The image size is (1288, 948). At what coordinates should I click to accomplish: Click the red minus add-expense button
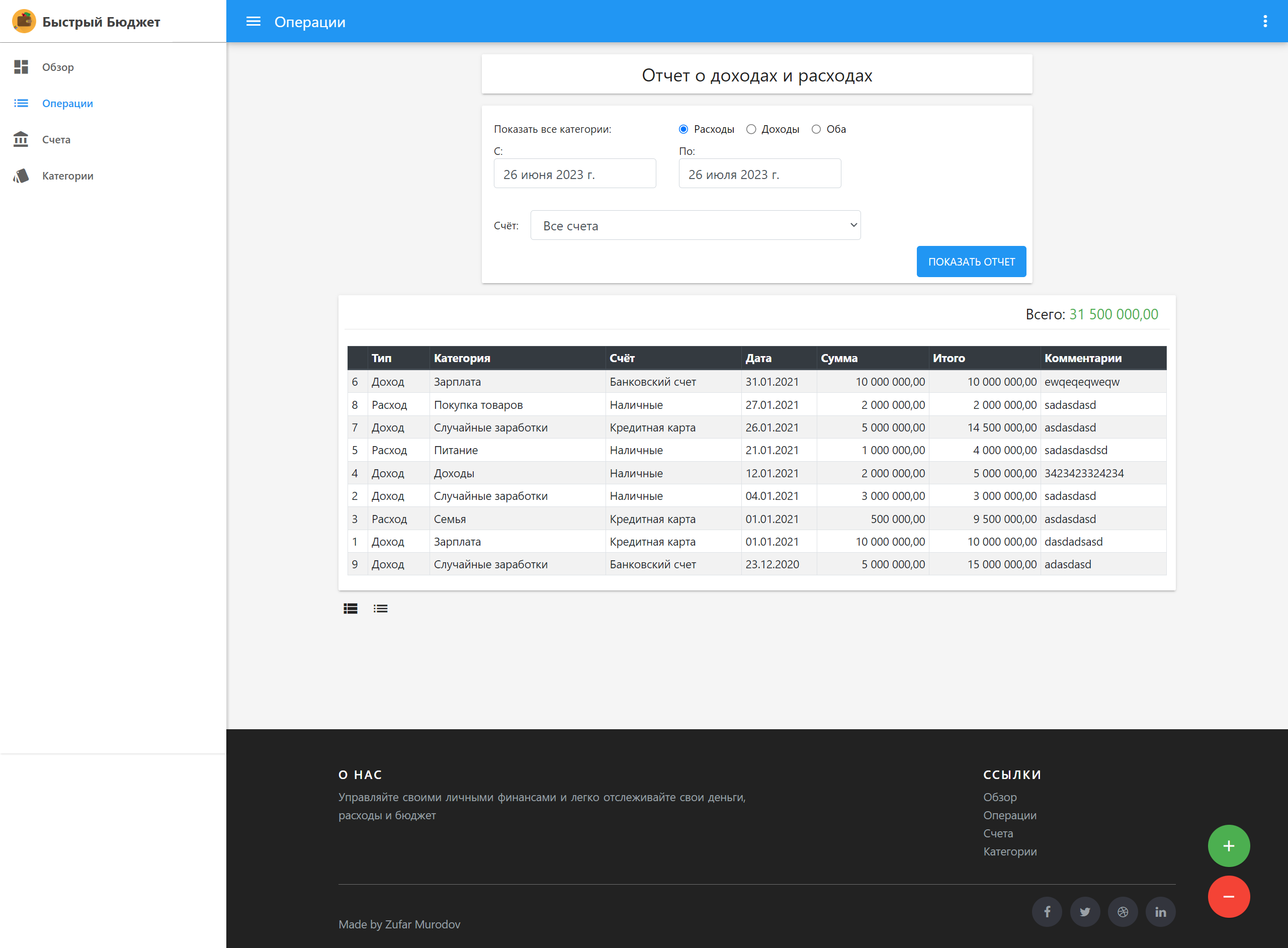pyautogui.click(x=1228, y=896)
